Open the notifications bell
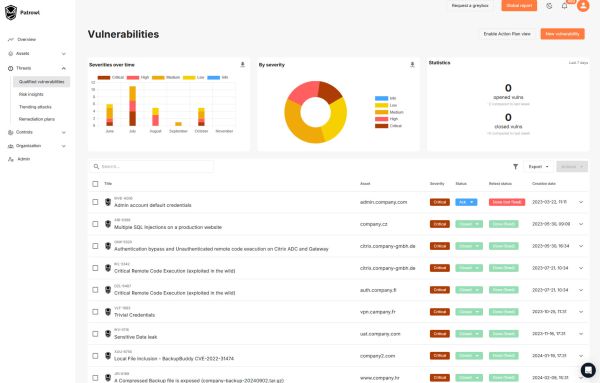600x383 pixels. pyautogui.click(x=564, y=6)
